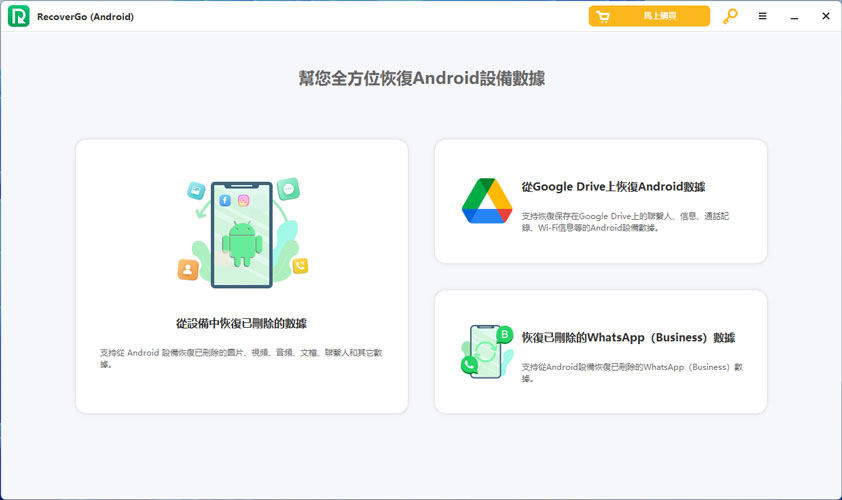
Task: Close the RecoverGo window
Action: click(826, 16)
